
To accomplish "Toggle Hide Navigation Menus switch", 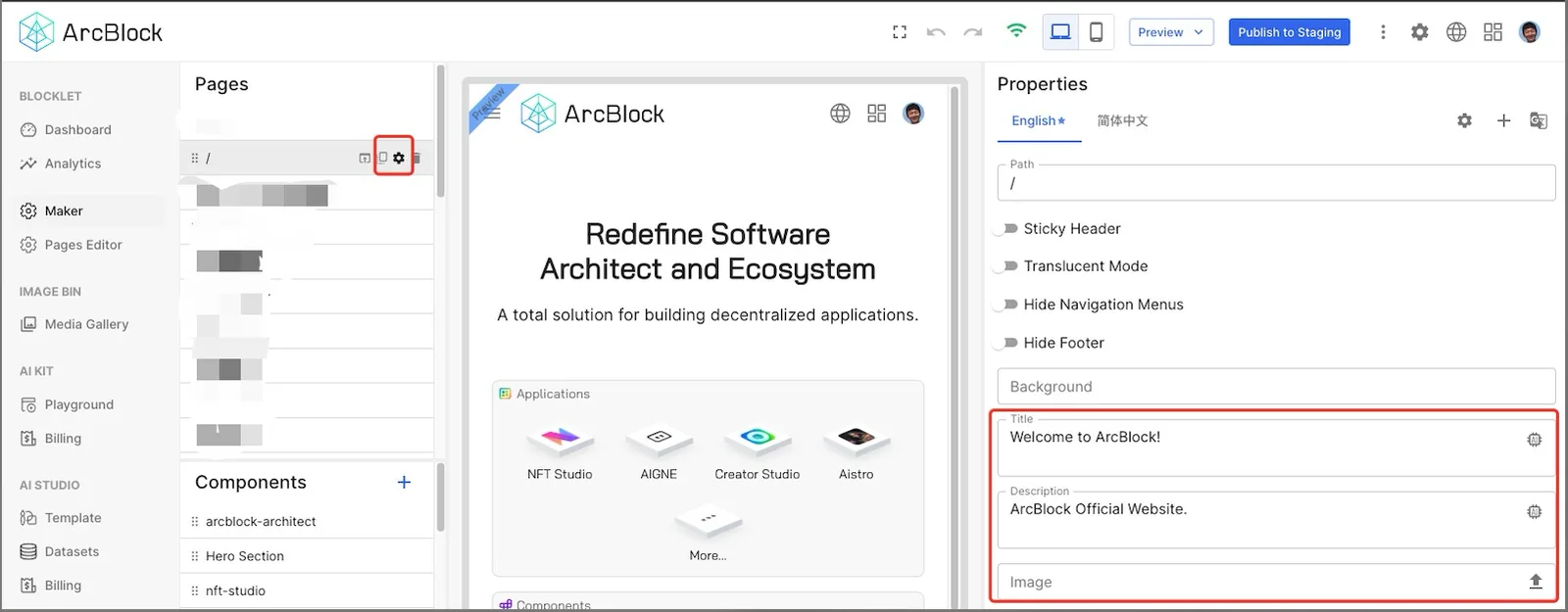I will 1005,305.
